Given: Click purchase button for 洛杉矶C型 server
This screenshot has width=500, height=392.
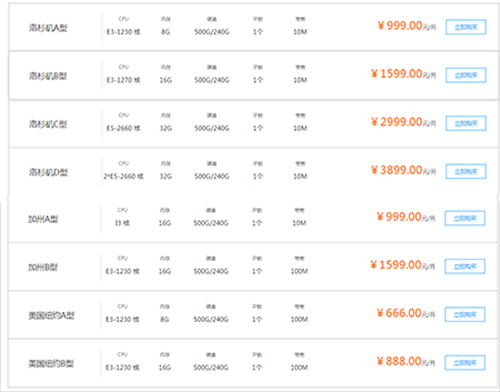Looking at the screenshot, I should (x=466, y=123).
